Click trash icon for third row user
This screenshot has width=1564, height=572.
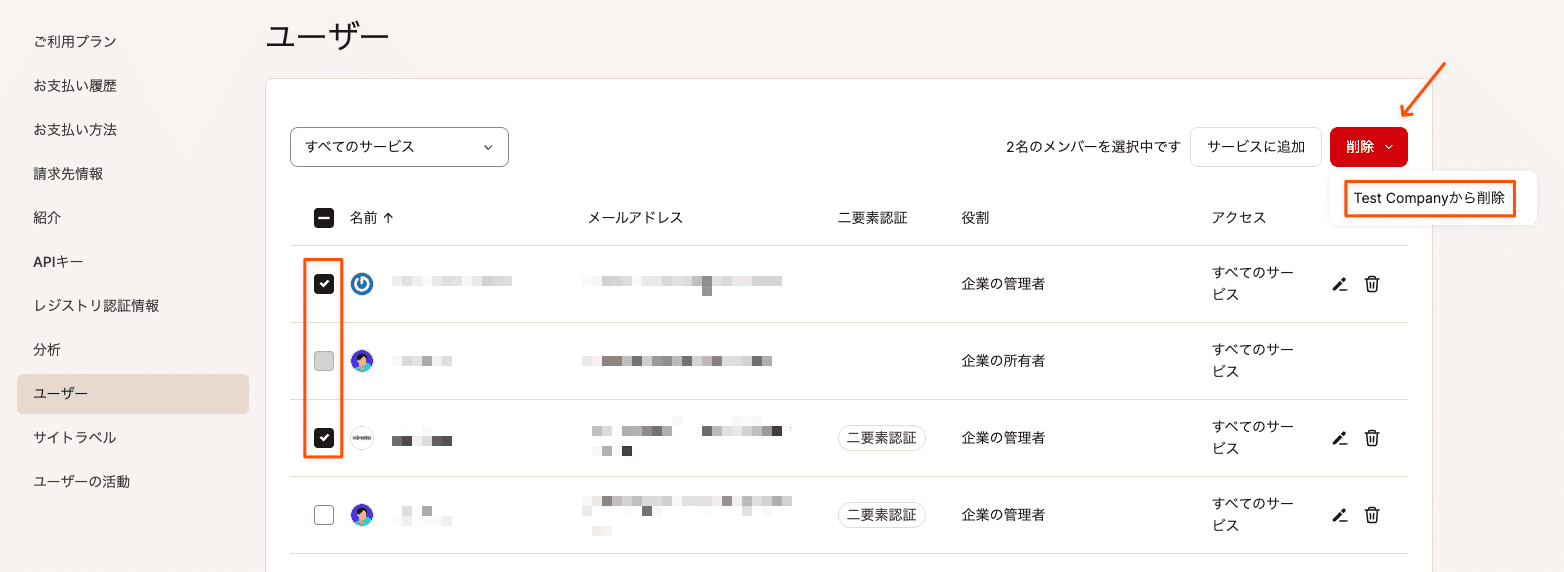tap(1372, 438)
